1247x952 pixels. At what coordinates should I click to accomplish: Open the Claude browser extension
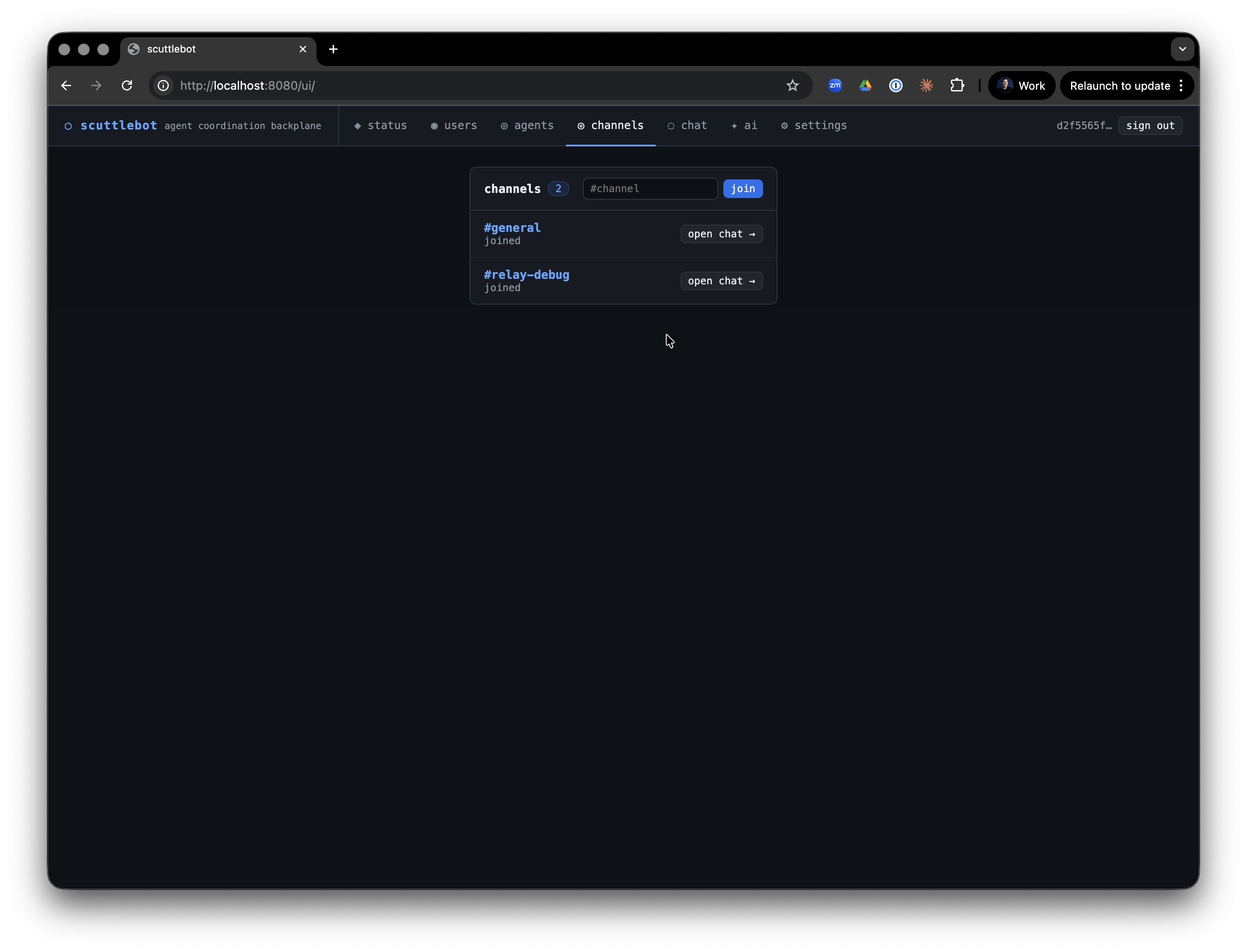pos(926,85)
